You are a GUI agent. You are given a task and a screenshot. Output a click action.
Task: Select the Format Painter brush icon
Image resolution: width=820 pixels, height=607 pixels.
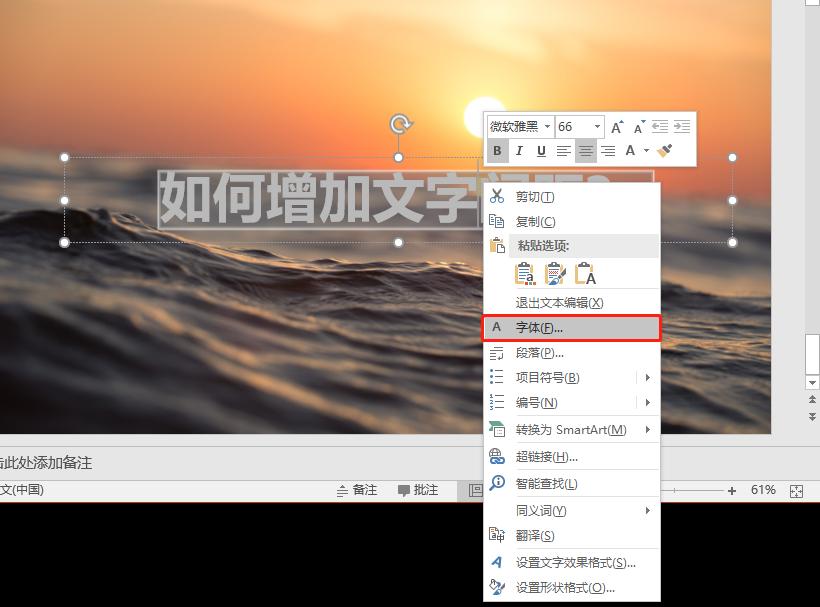663,151
